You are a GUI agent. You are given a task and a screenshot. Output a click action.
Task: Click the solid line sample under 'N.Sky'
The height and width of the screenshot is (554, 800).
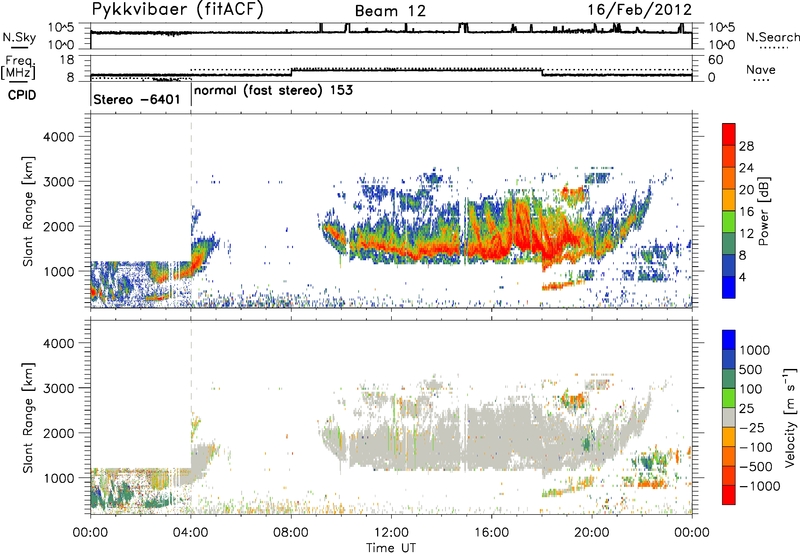(x=19, y=46)
